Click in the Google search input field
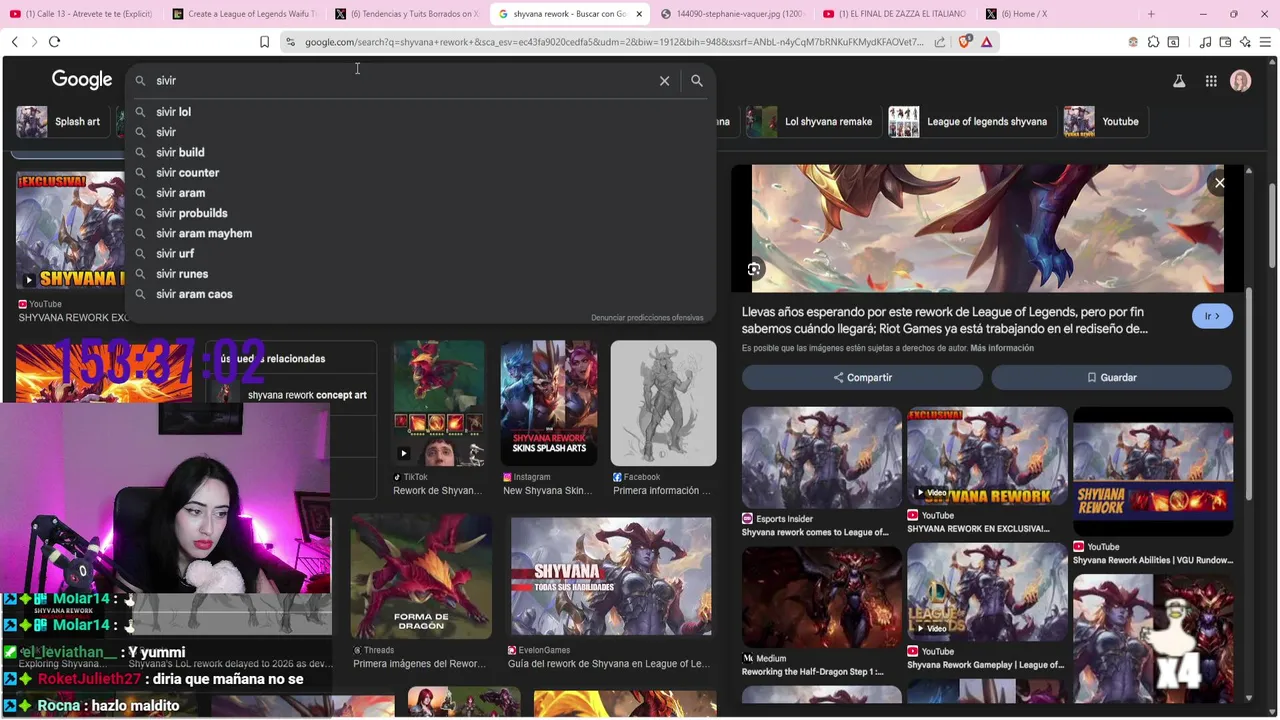This screenshot has width=1280, height=720. point(400,81)
